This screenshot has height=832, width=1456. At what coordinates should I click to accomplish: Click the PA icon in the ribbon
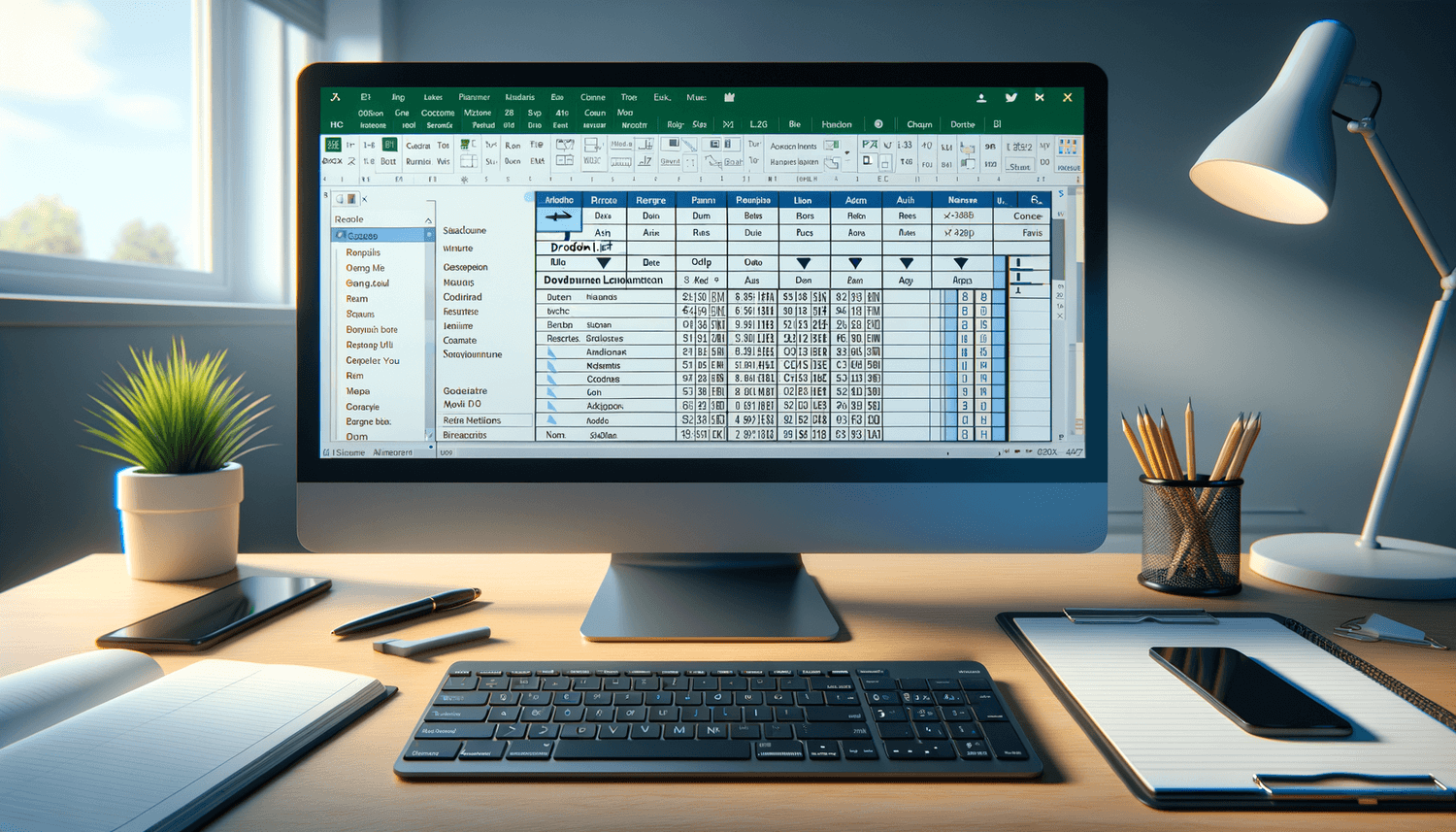tap(869, 145)
